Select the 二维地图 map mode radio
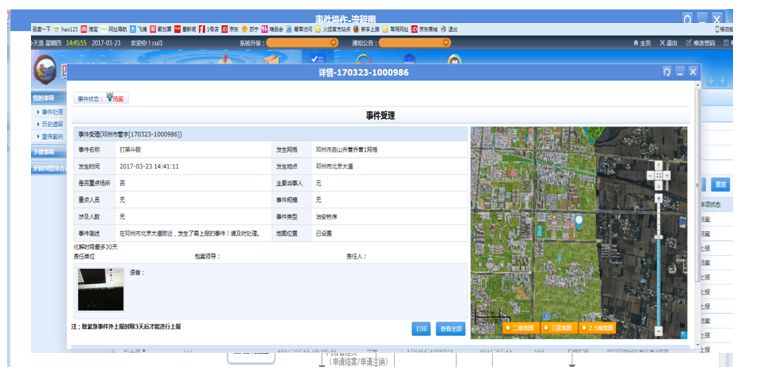Image resolution: width=758 pixels, height=382 pixels. click(508, 328)
